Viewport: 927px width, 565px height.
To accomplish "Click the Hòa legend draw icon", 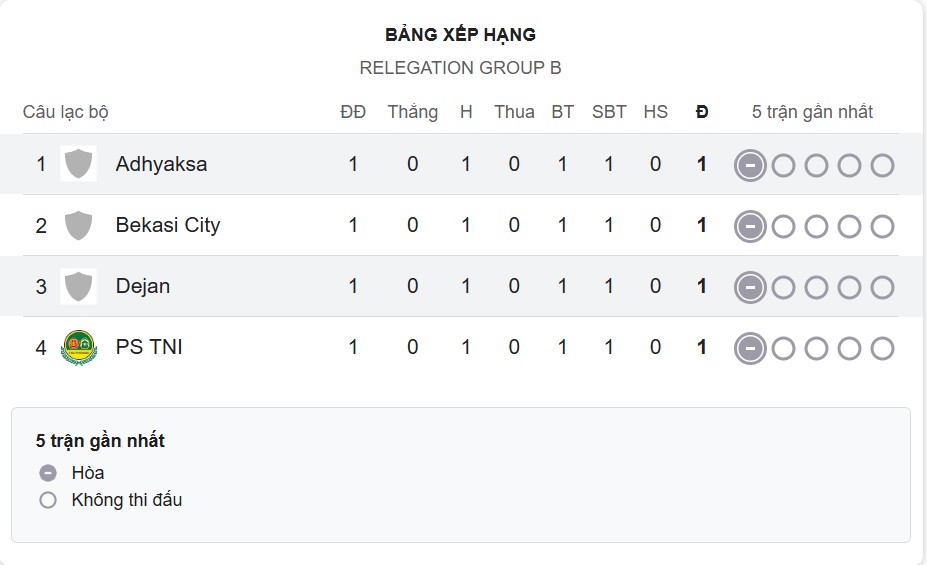I will pyautogui.click(x=48, y=473).
